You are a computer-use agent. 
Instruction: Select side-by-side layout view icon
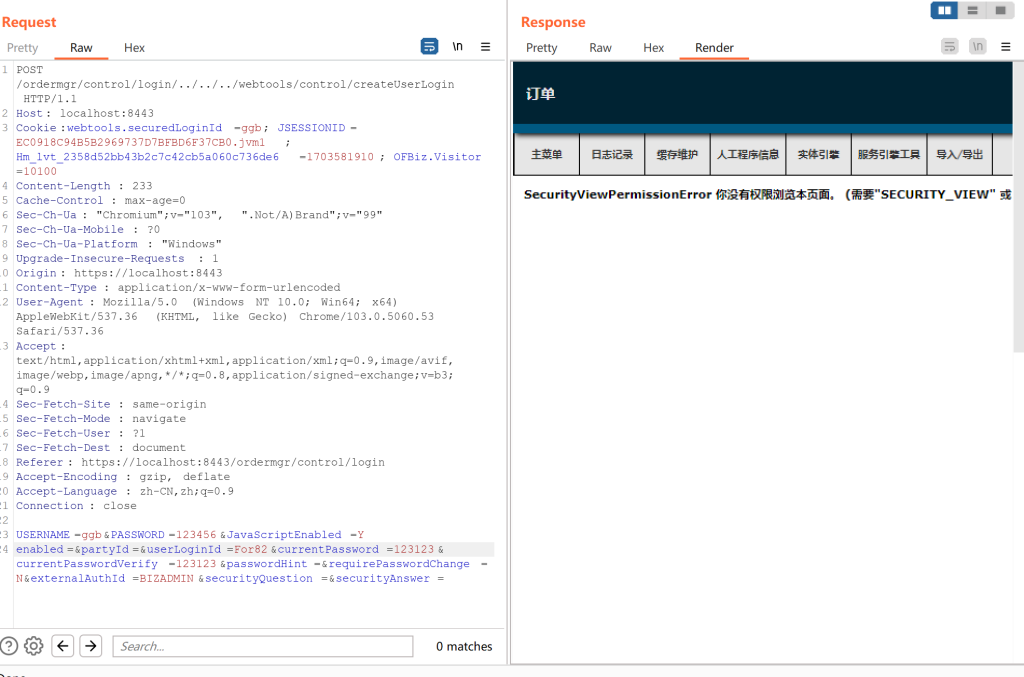pos(944,11)
